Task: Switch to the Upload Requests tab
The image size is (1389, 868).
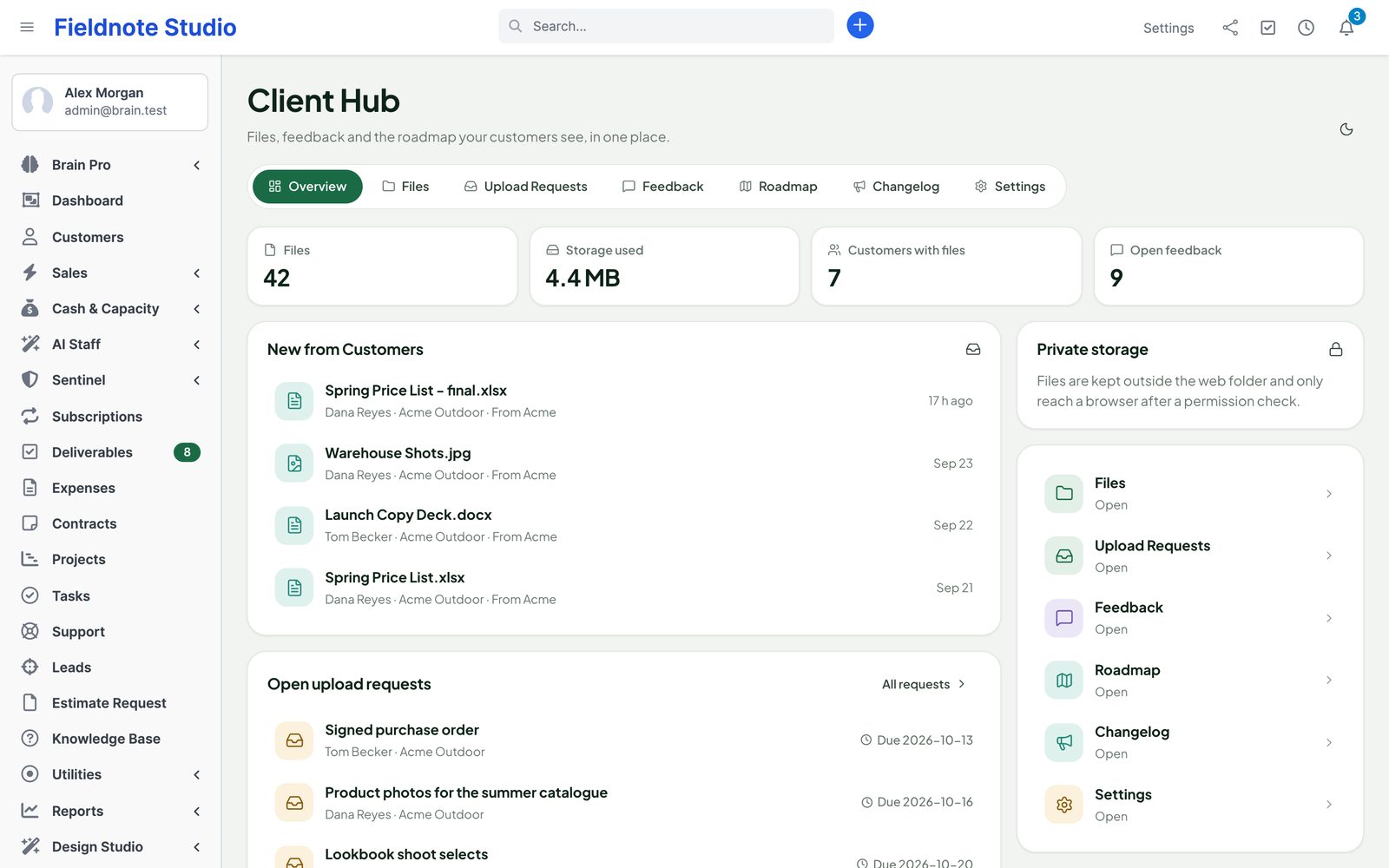Action: pos(525,187)
